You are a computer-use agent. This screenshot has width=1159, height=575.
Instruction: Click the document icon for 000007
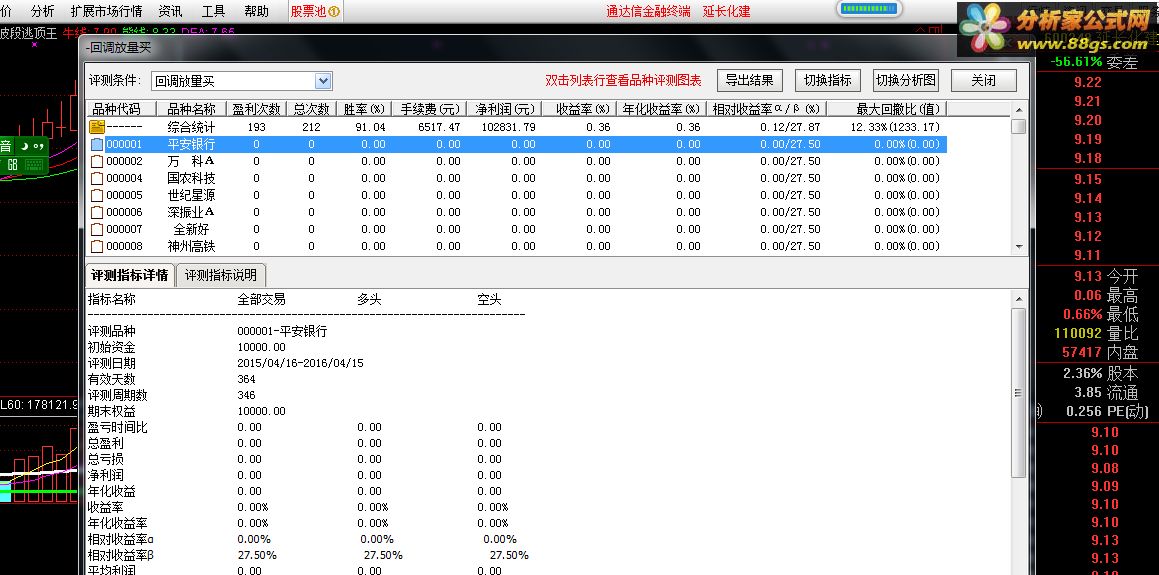(97, 229)
